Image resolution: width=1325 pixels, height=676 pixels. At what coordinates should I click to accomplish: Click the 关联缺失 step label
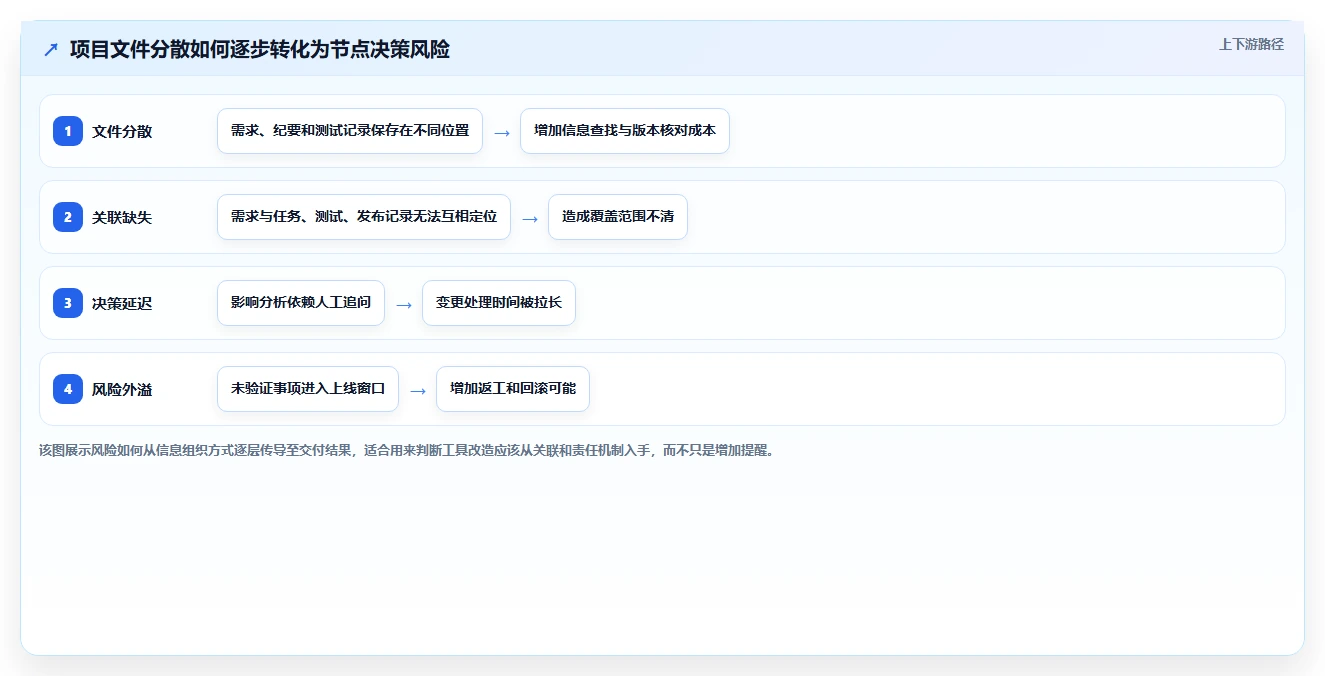coord(122,217)
